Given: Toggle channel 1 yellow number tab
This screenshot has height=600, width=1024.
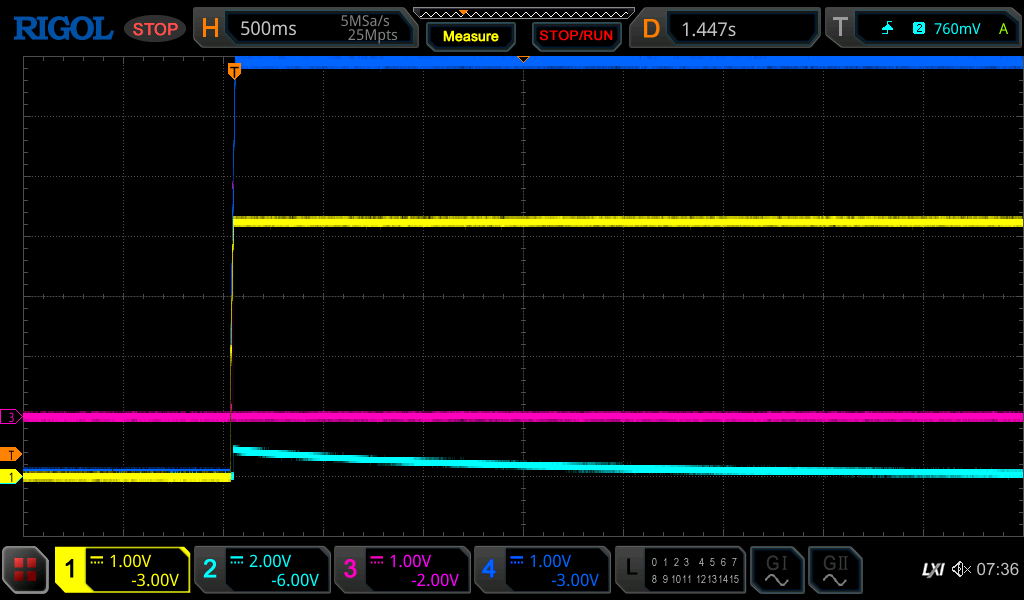Looking at the screenshot, I should [x=70, y=569].
